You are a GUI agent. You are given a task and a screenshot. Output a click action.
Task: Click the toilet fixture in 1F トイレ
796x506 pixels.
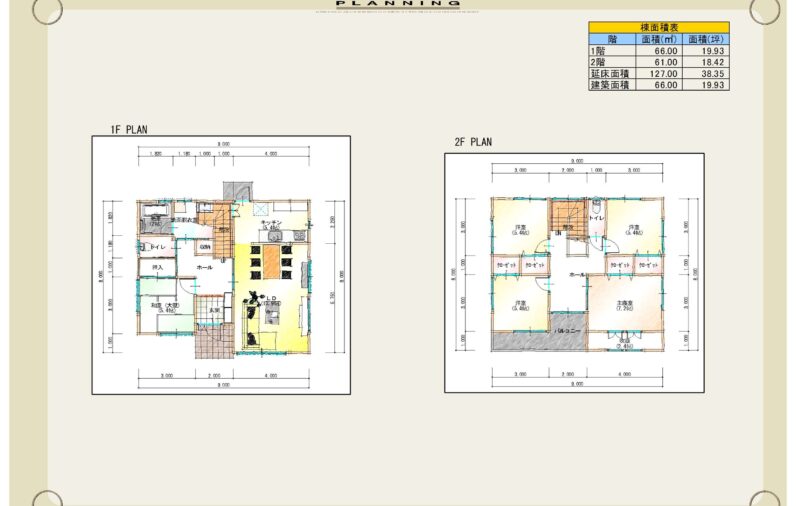pos(144,247)
